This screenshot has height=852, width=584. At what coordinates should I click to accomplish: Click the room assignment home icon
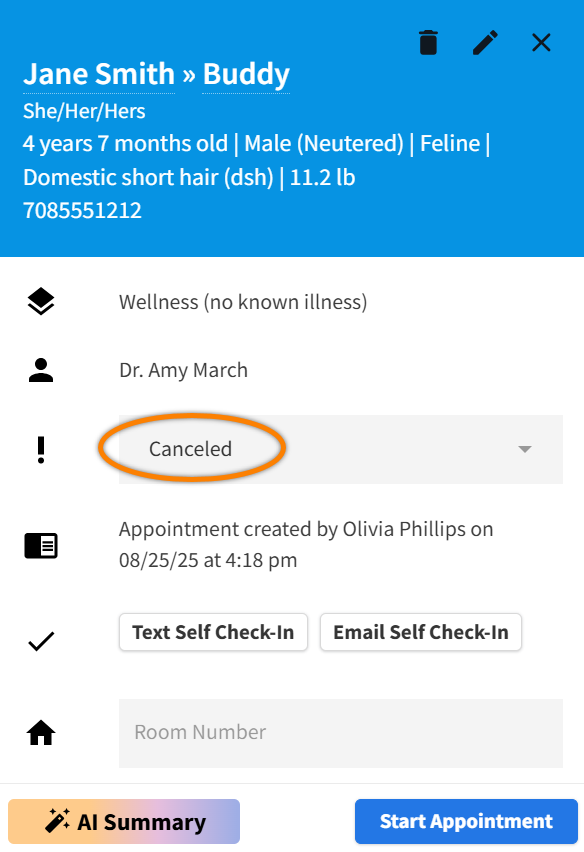pyautogui.click(x=40, y=732)
